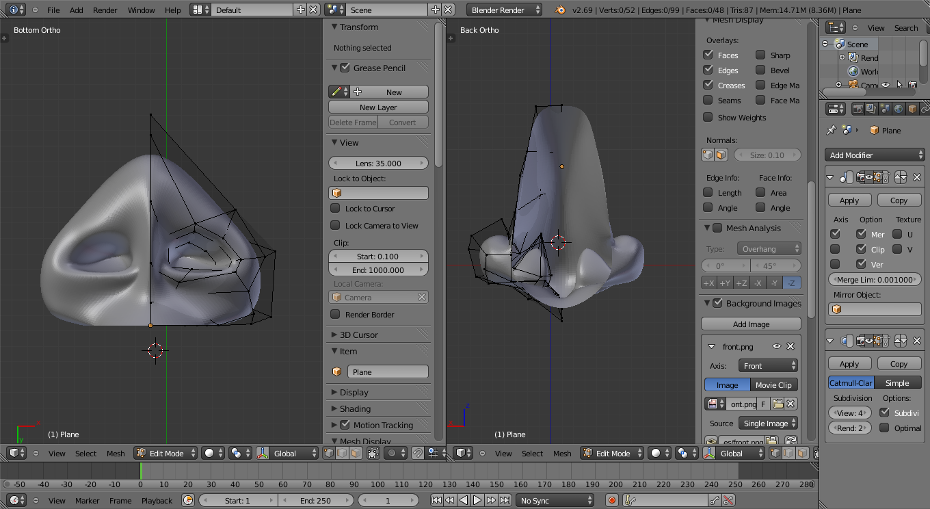930x509 pixels.
Task: Open the outliner editor type selector icon
Action: point(836,27)
